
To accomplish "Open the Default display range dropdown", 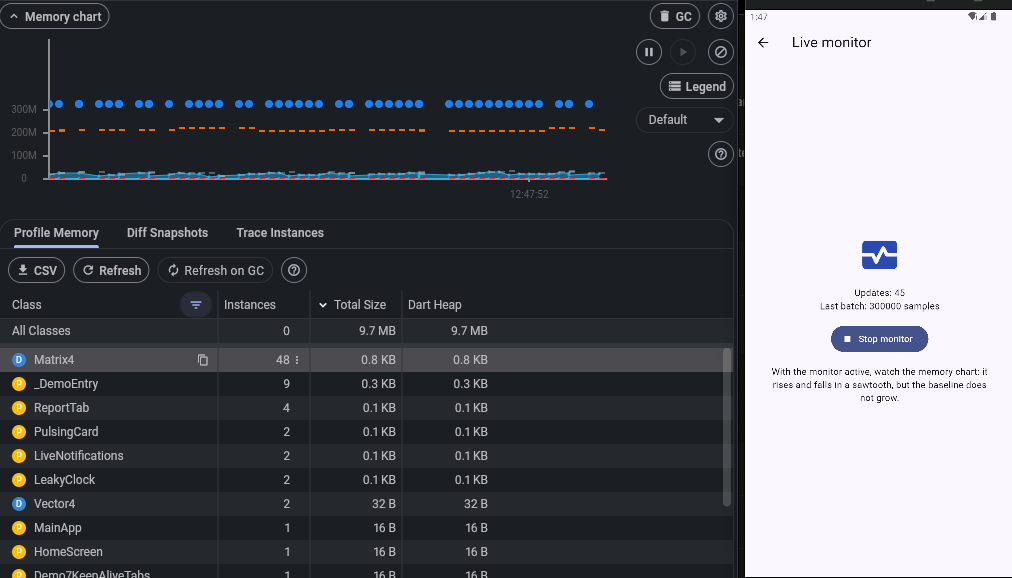I will [685, 120].
